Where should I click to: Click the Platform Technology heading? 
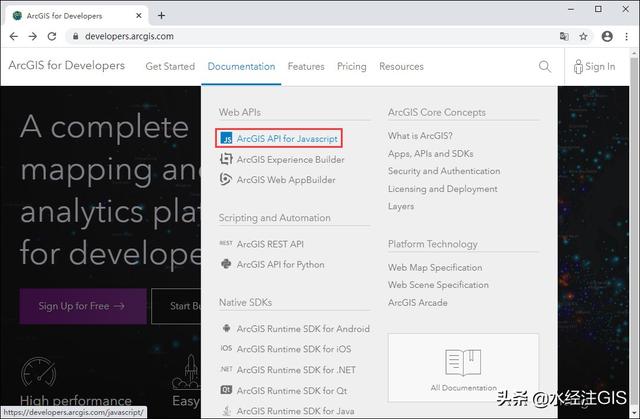(433, 244)
